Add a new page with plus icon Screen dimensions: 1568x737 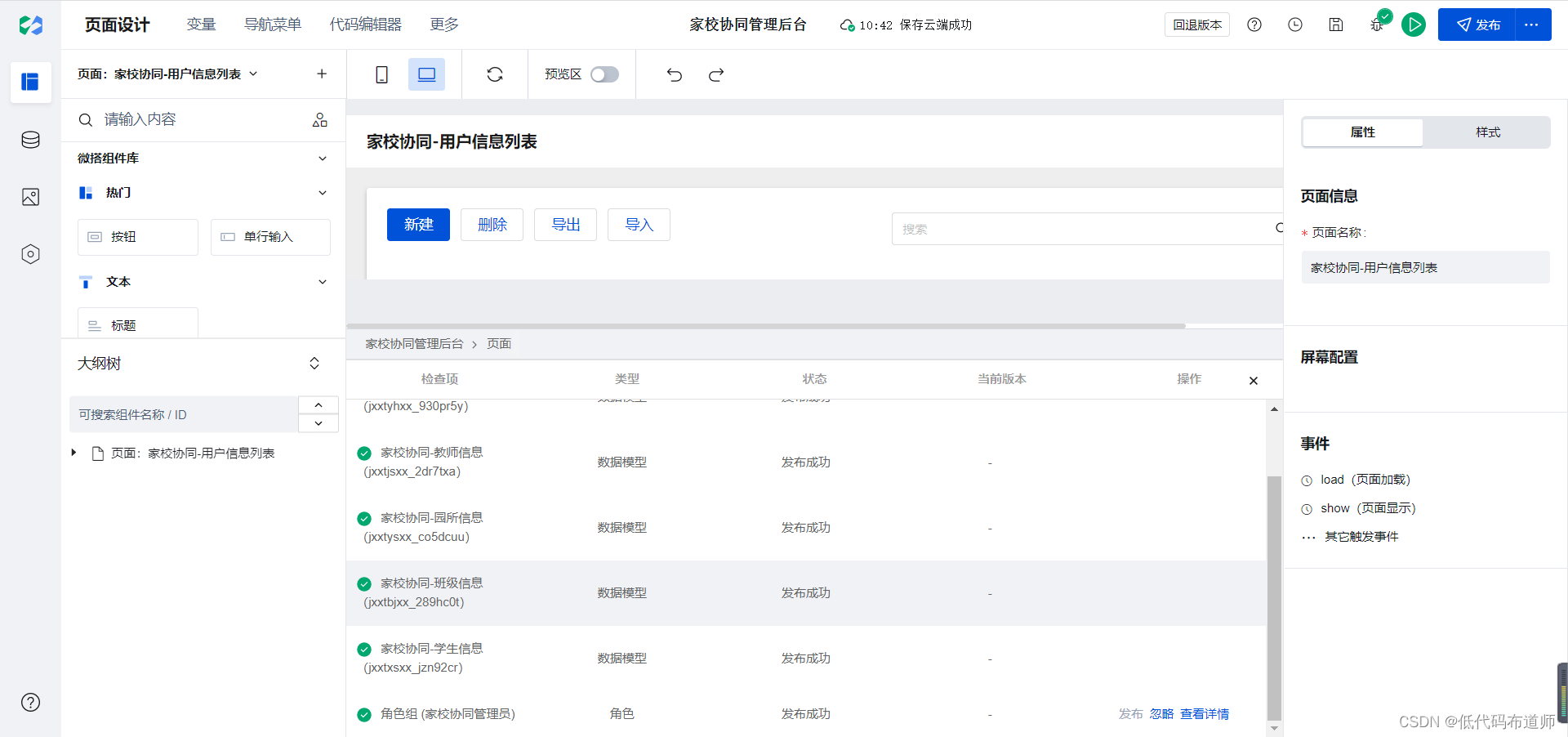(x=322, y=74)
